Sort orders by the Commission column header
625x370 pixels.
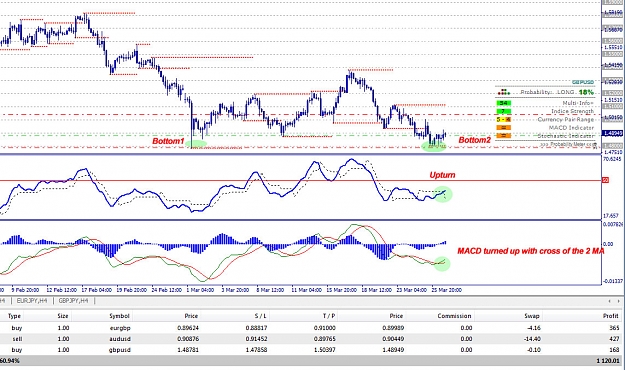tap(454, 316)
